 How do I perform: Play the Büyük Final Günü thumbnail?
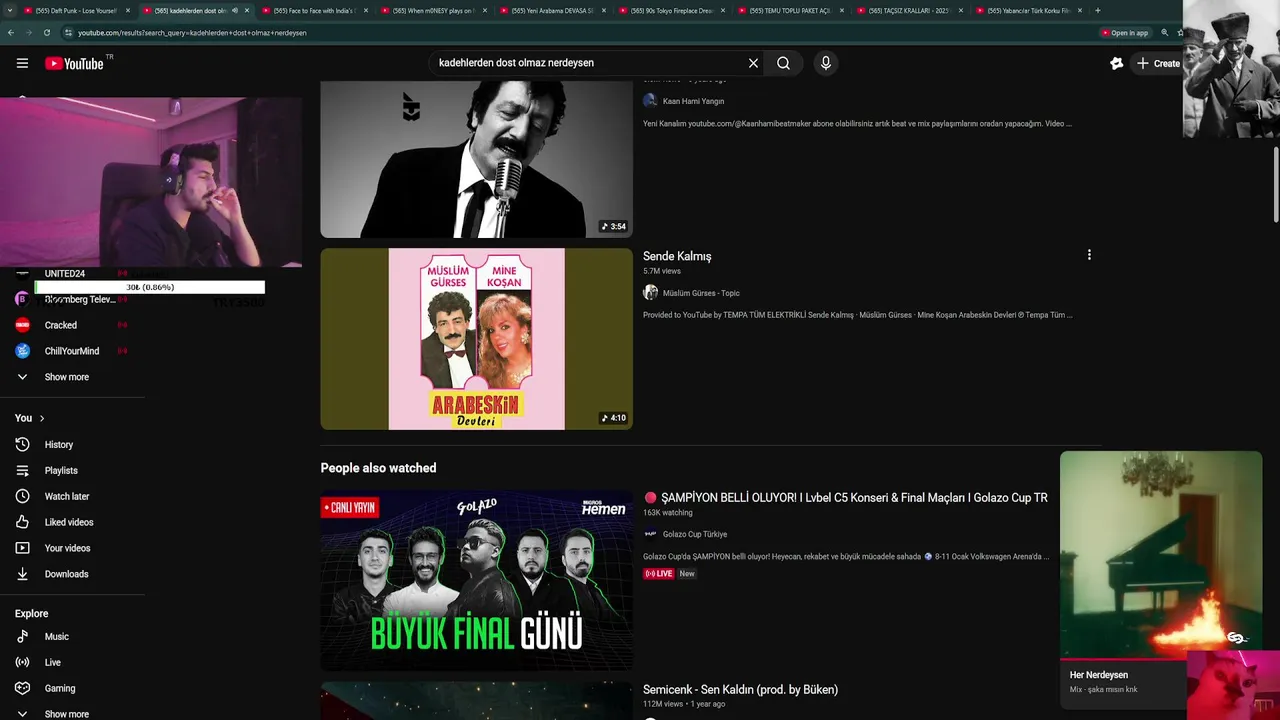point(476,580)
